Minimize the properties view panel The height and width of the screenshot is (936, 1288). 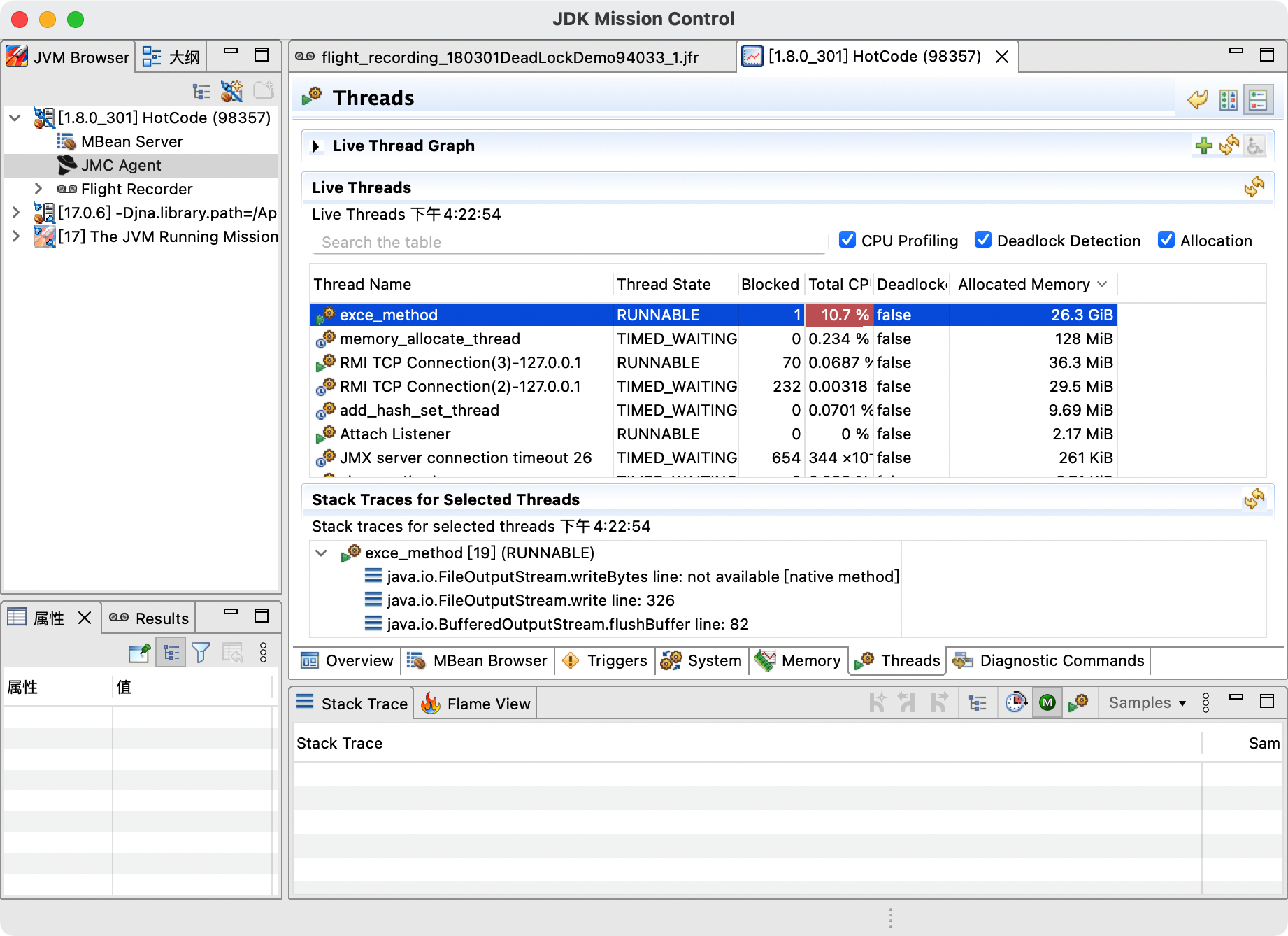coord(231,612)
